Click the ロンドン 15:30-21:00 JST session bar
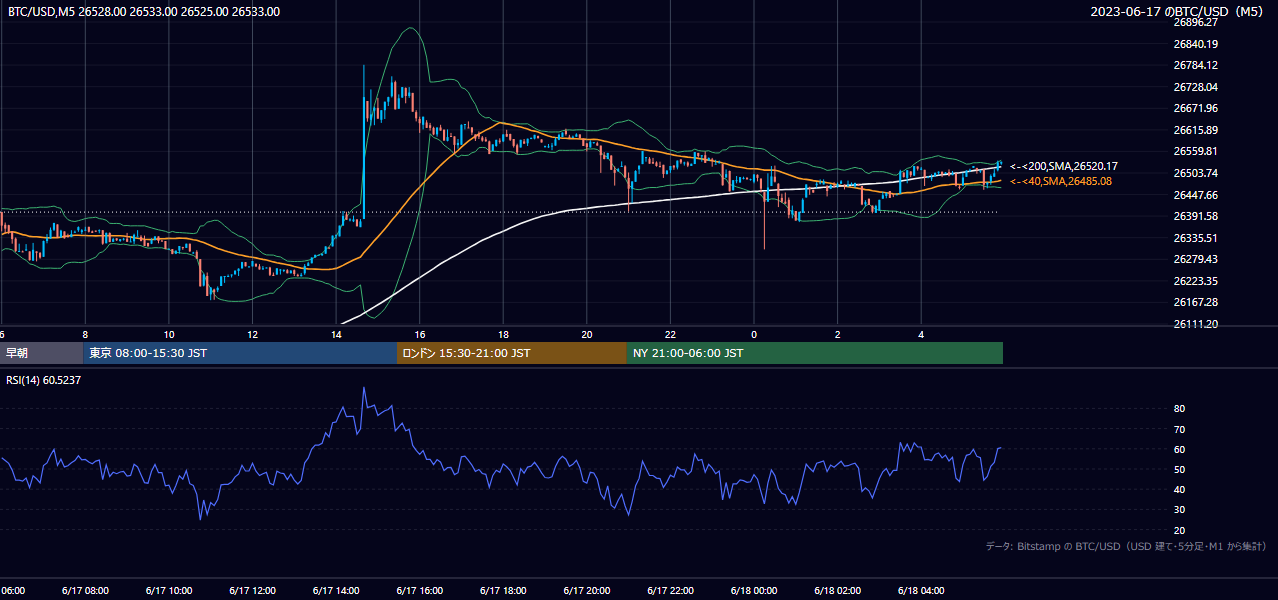 click(x=512, y=353)
